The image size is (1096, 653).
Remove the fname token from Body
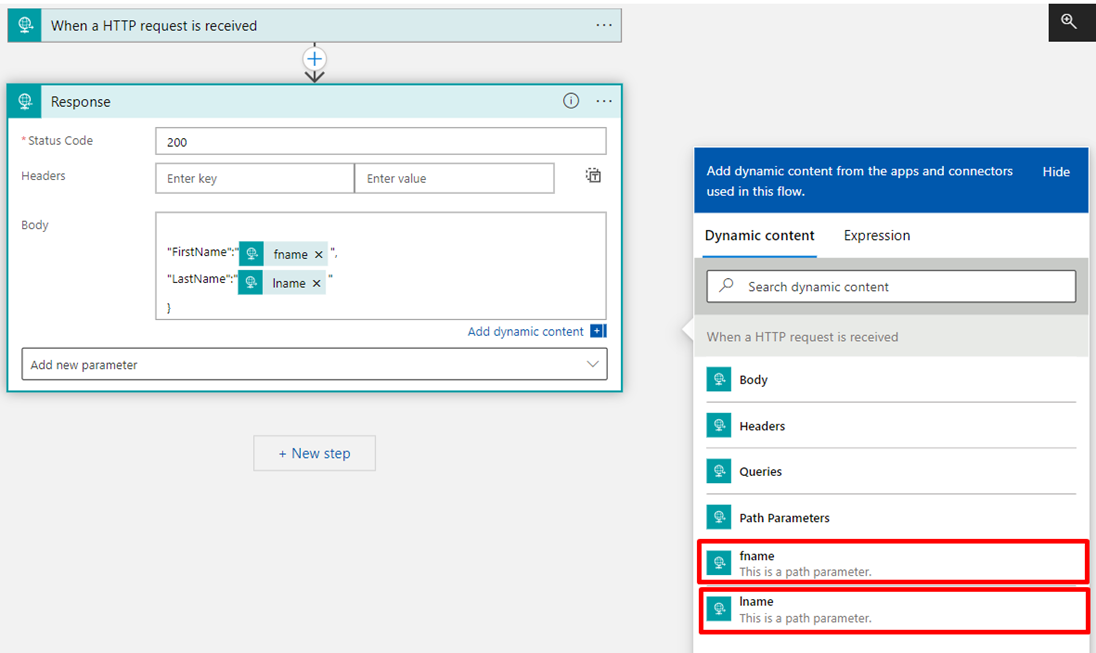(x=319, y=255)
